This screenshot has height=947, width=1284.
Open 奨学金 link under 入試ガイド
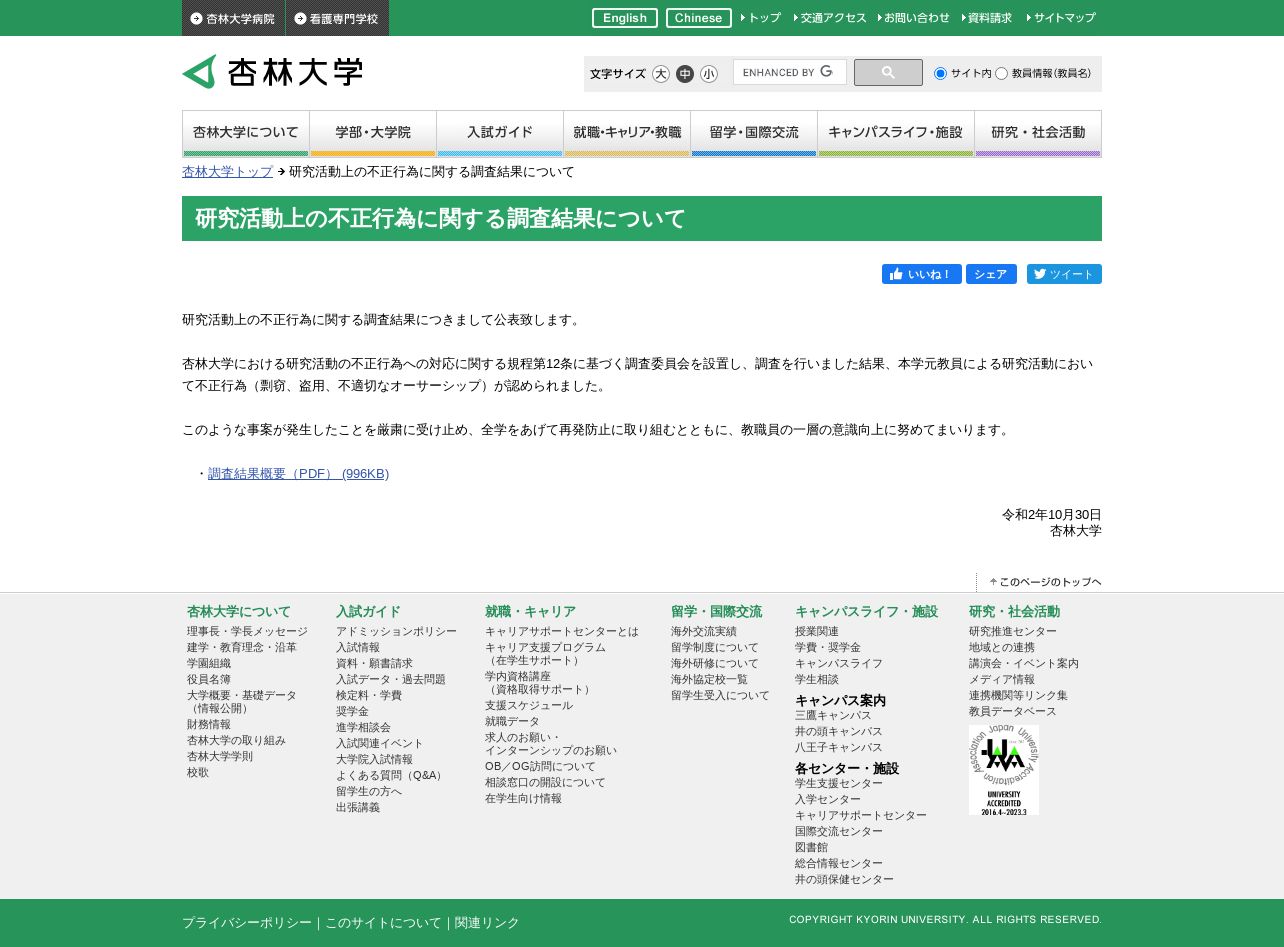click(x=352, y=712)
